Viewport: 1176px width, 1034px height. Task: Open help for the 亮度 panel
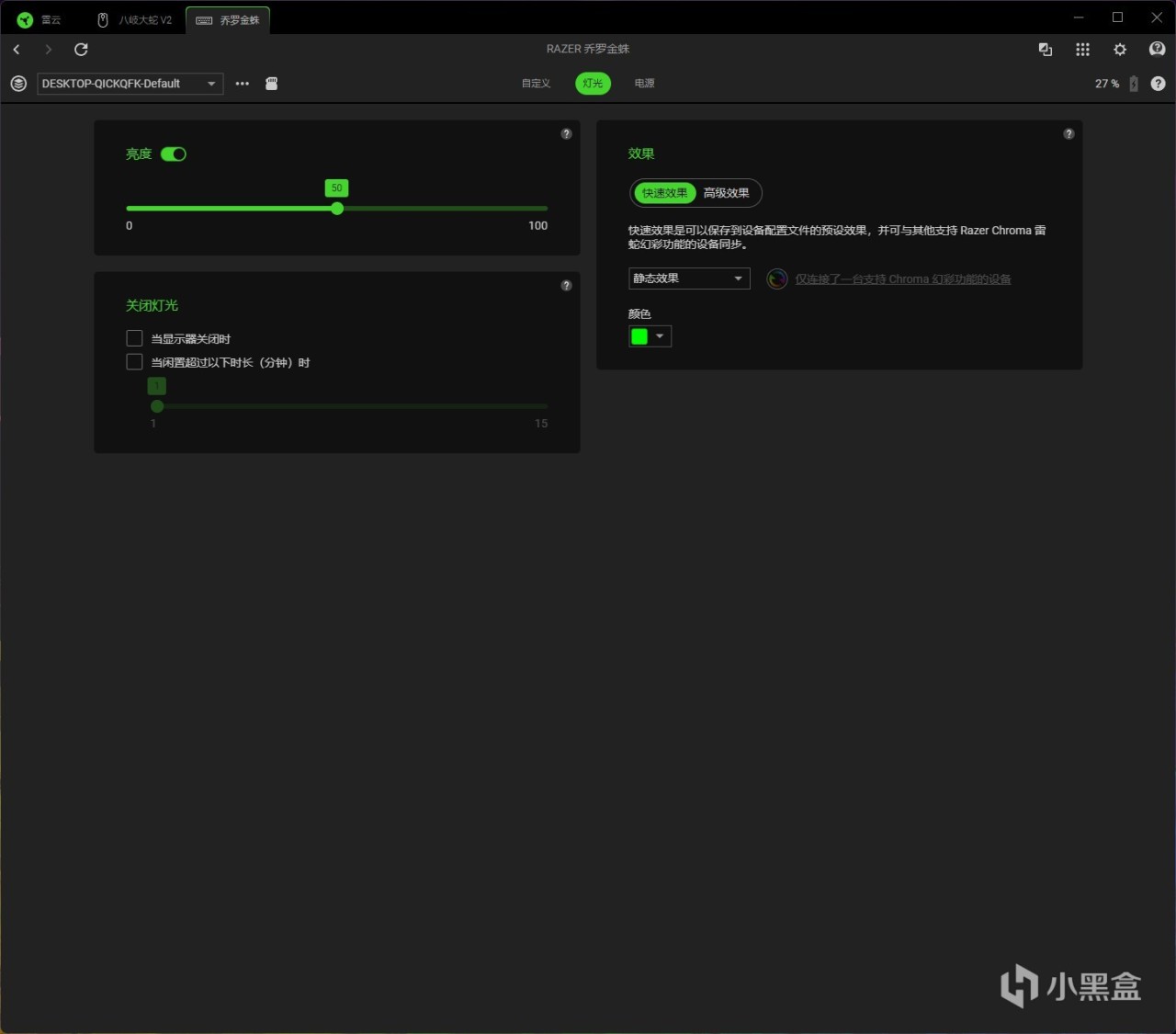tap(566, 134)
